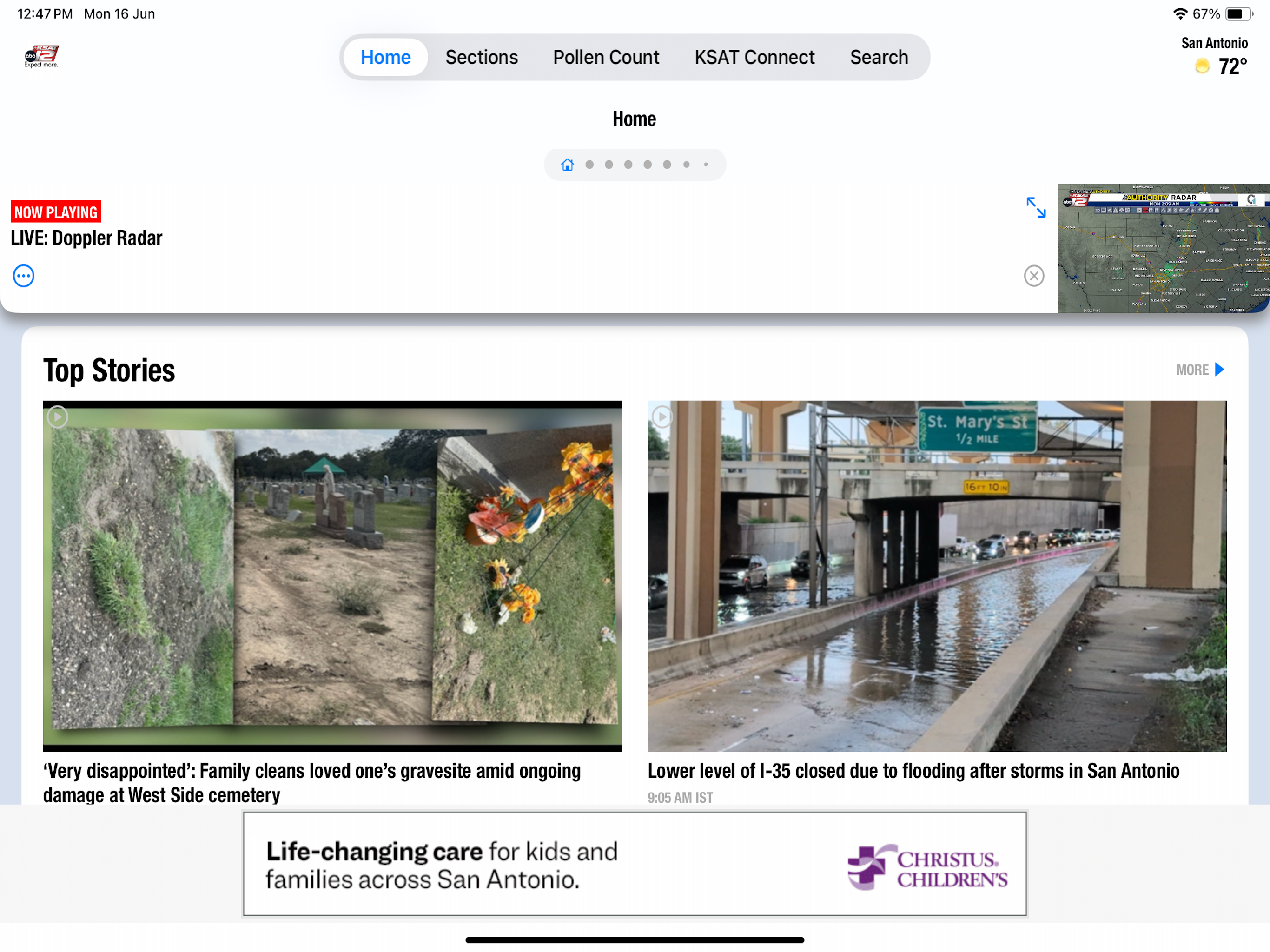Tap the KSAT 12 logo
Screen dimensions: 1270x952
tap(41, 56)
